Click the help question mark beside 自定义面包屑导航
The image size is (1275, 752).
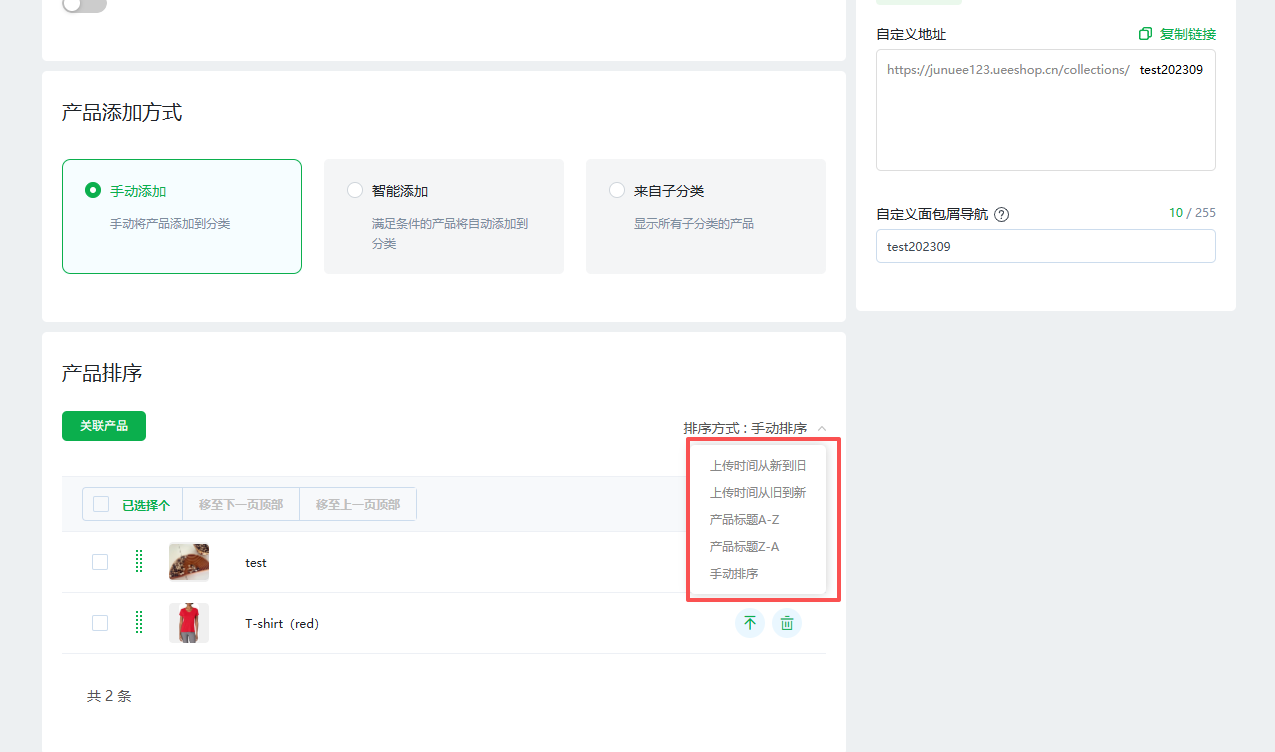[1001, 214]
